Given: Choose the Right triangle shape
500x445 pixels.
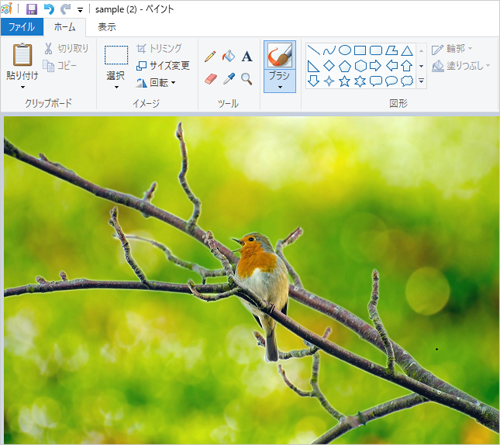Looking at the screenshot, I should (313, 66).
